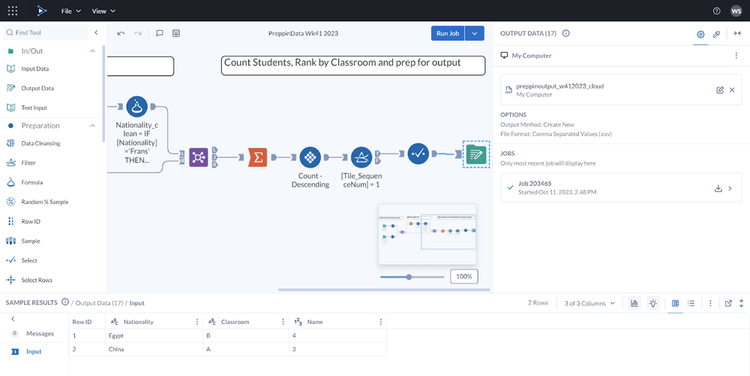This screenshot has width=750, height=376.
Task: Collapse the Preparation tool category
Action: (x=92, y=126)
